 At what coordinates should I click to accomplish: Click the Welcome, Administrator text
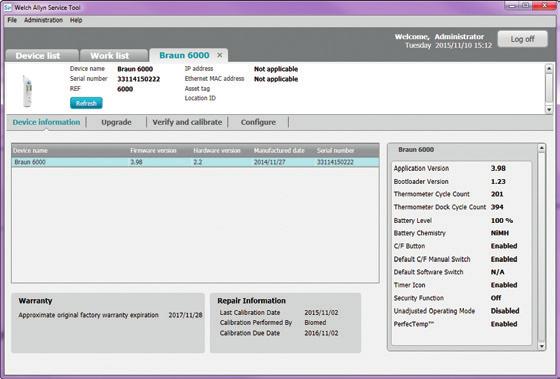[439, 36]
